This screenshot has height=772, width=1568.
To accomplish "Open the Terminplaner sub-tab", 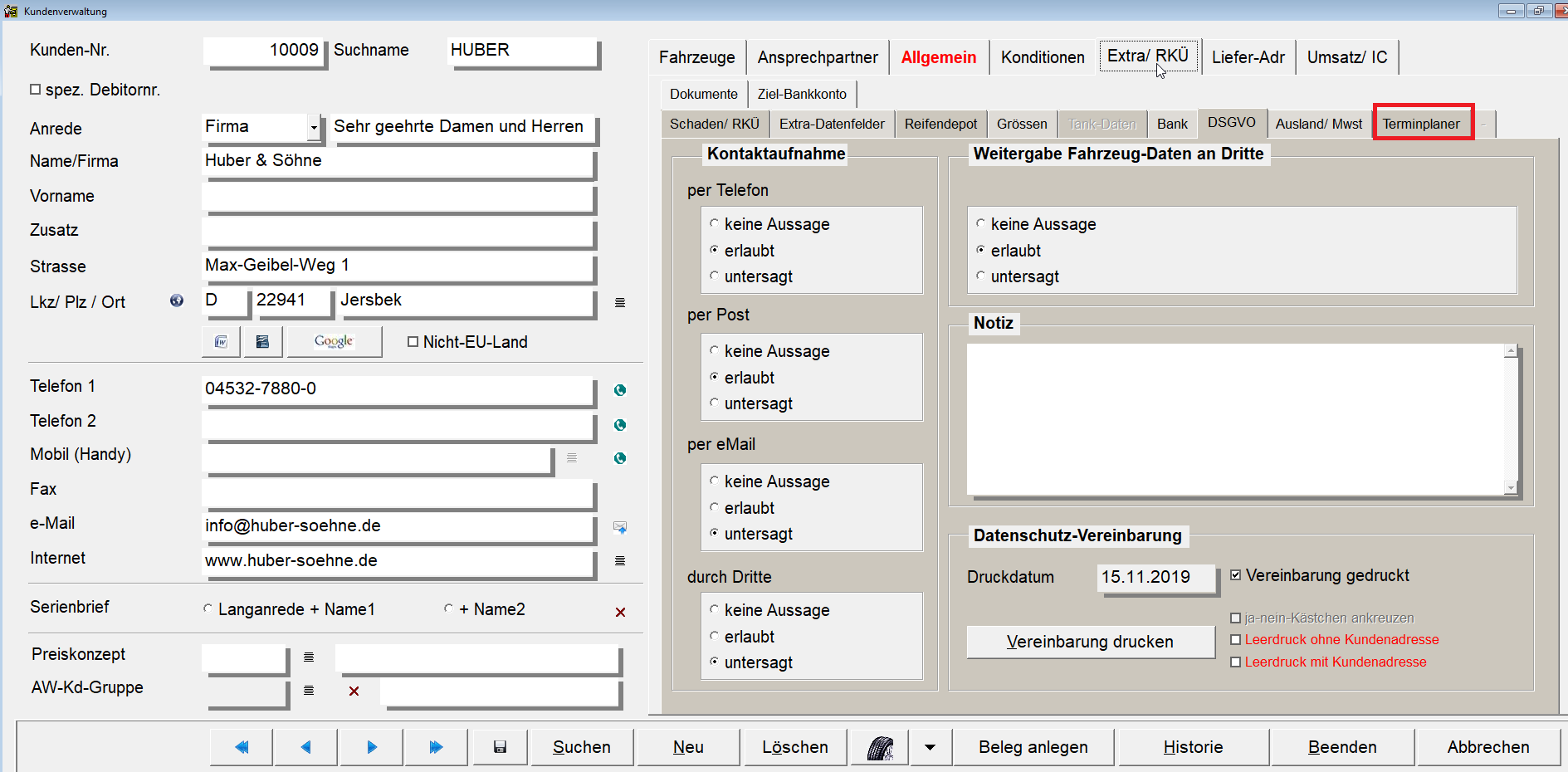I will (1421, 124).
